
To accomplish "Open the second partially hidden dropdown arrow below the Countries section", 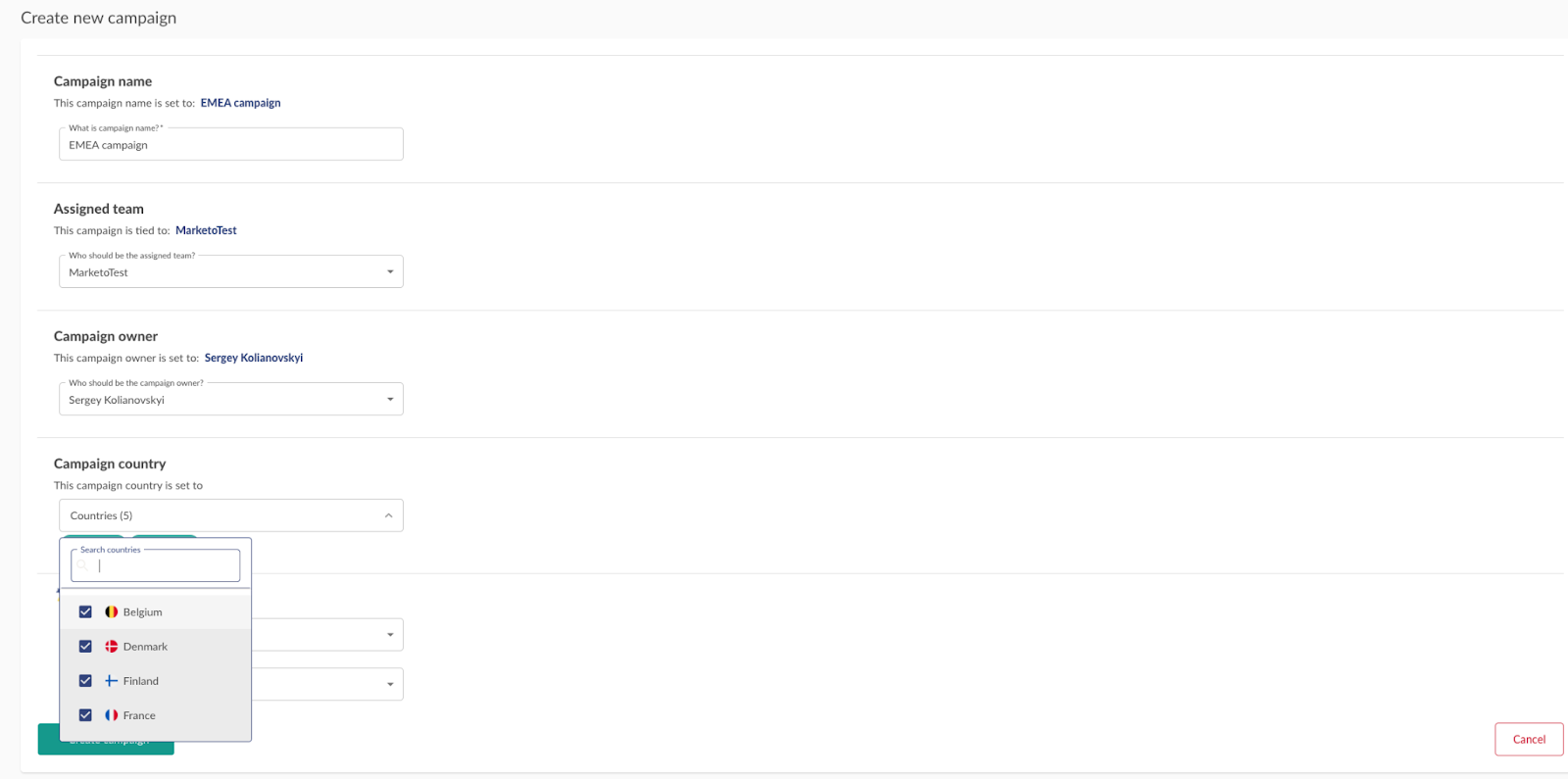I will [390, 684].
